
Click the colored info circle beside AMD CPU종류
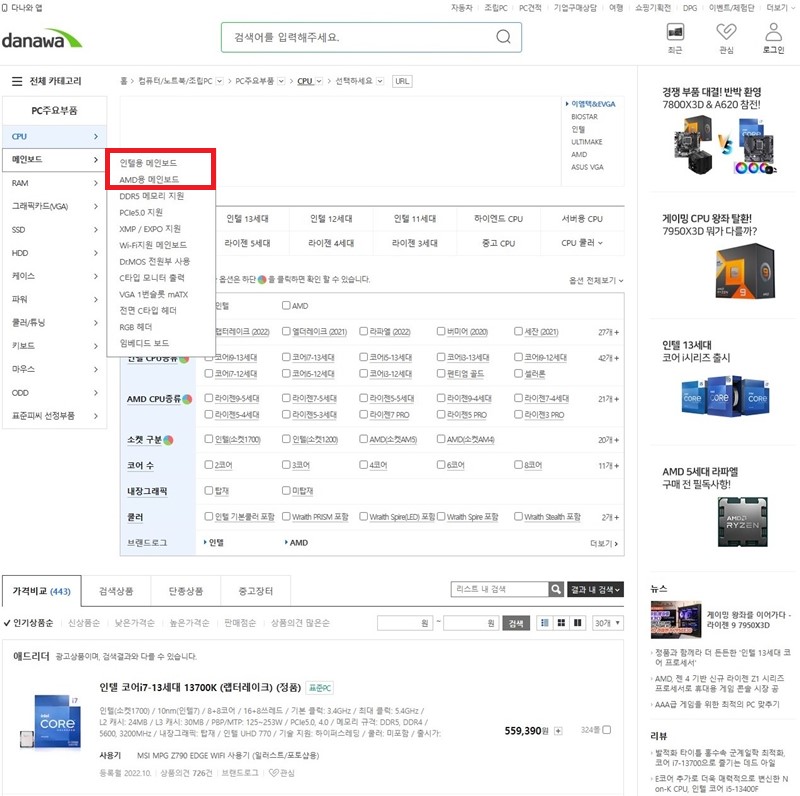[x=187, y=399]
